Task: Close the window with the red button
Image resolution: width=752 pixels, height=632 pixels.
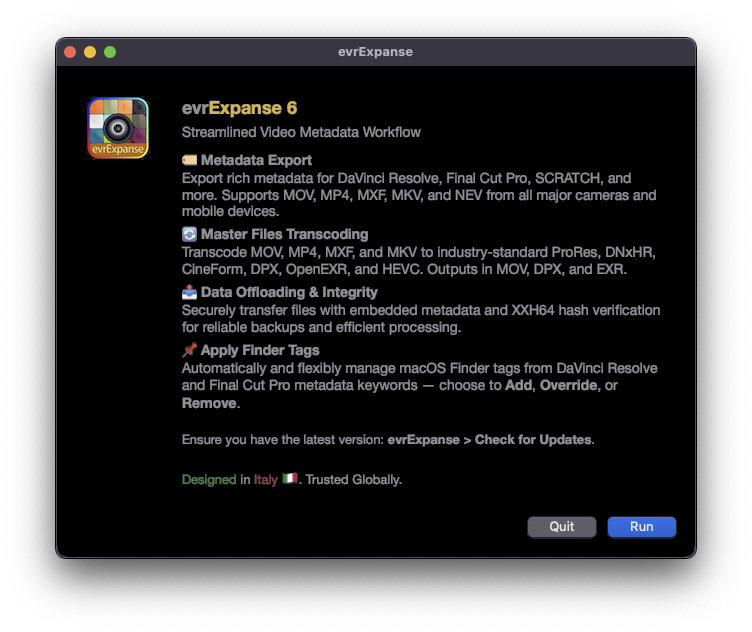Action: 70,52
